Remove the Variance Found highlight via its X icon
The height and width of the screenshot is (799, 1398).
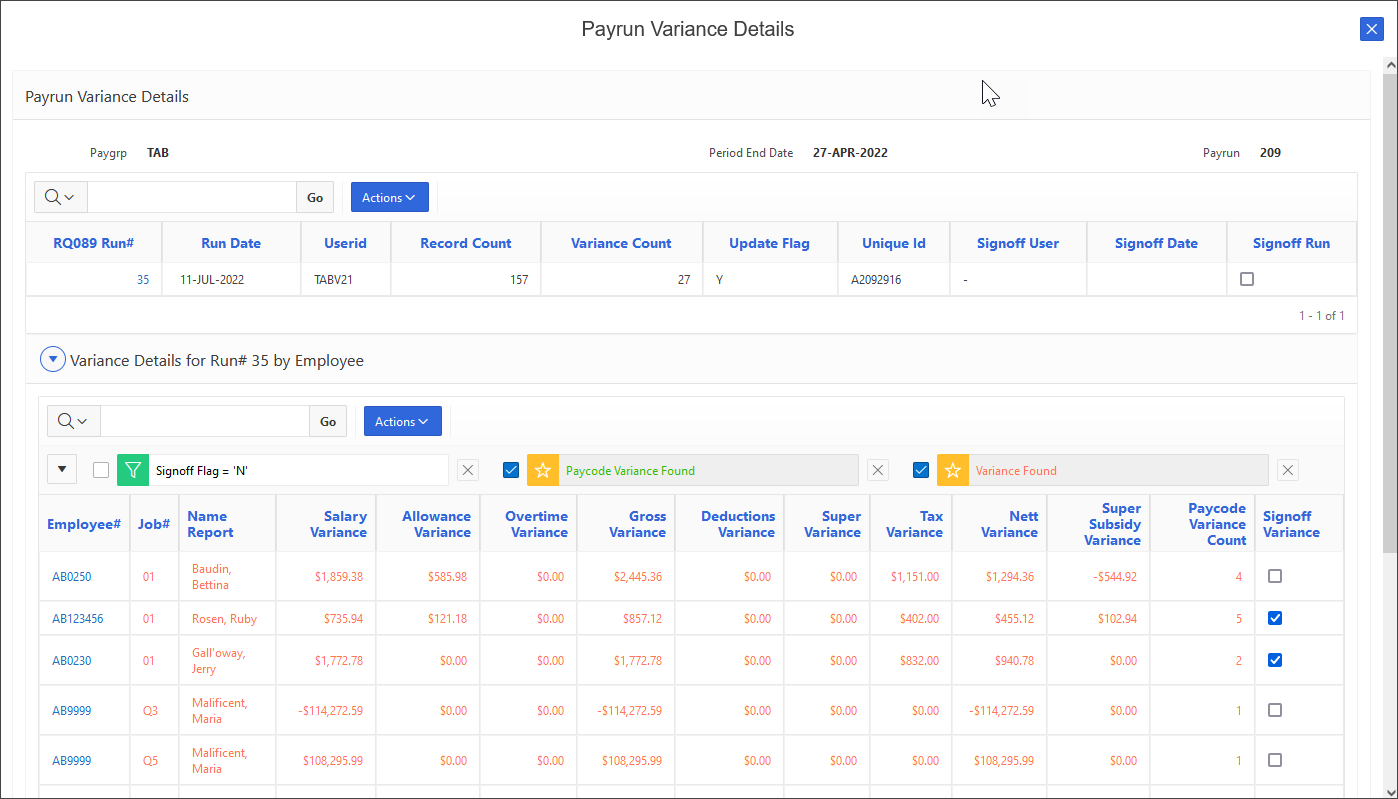coord(1287,470)
